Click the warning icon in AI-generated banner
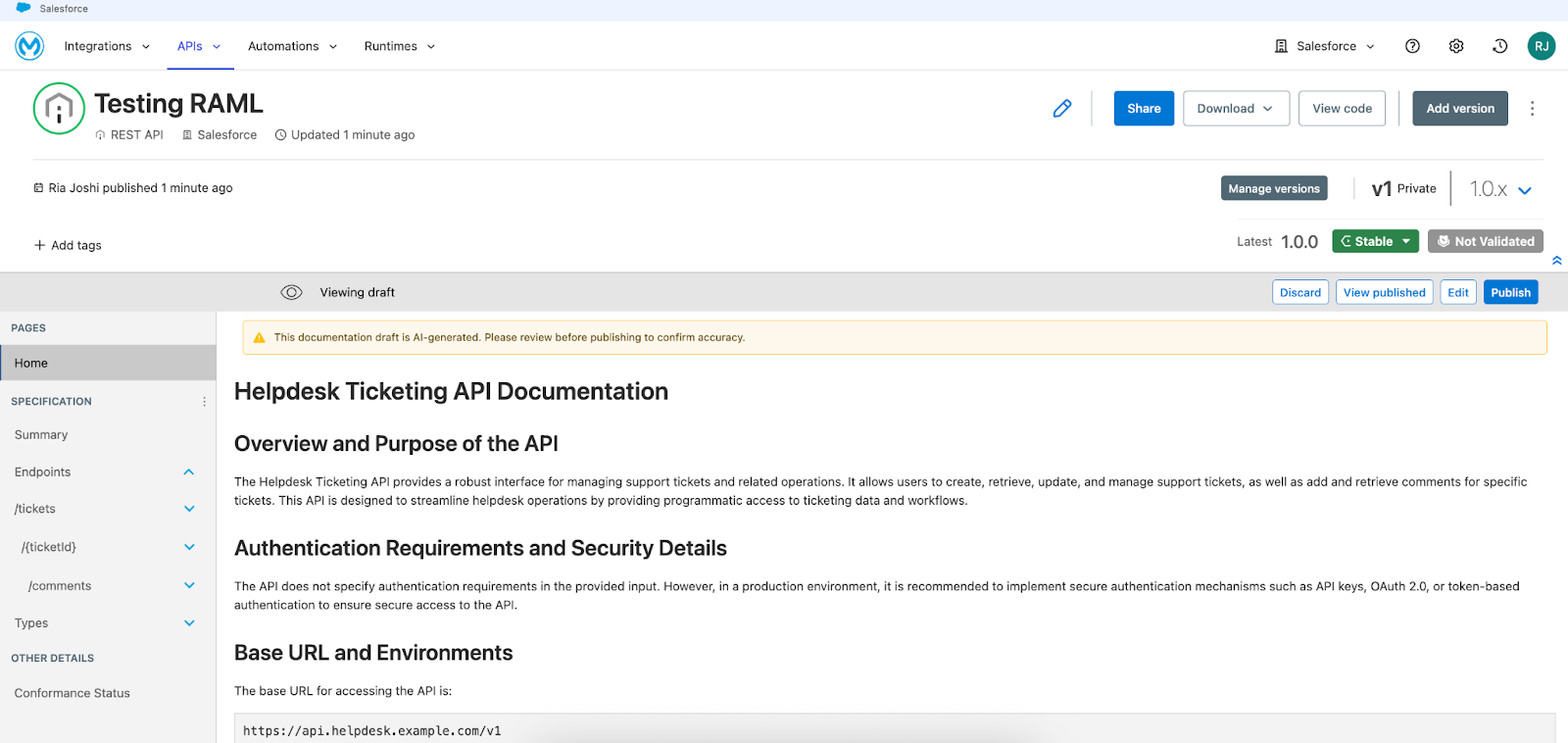The height and width of the screenshot is (743, 1568). 260,337
